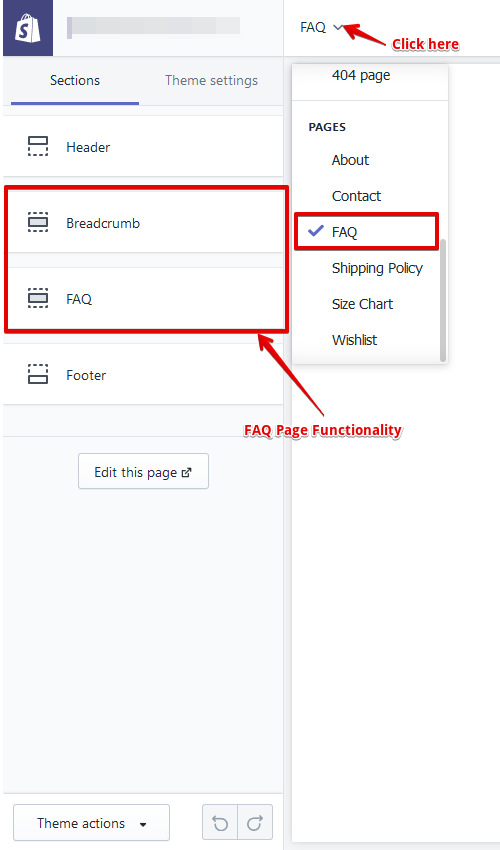Click the Footer section layout icon

point(38,374)
